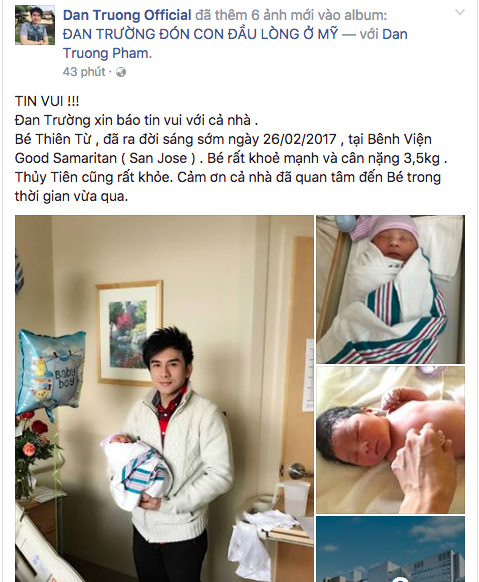Open tagged profile Dan Truong Pham
Viewport: 479px width, 582px height.
coord(235,44)
